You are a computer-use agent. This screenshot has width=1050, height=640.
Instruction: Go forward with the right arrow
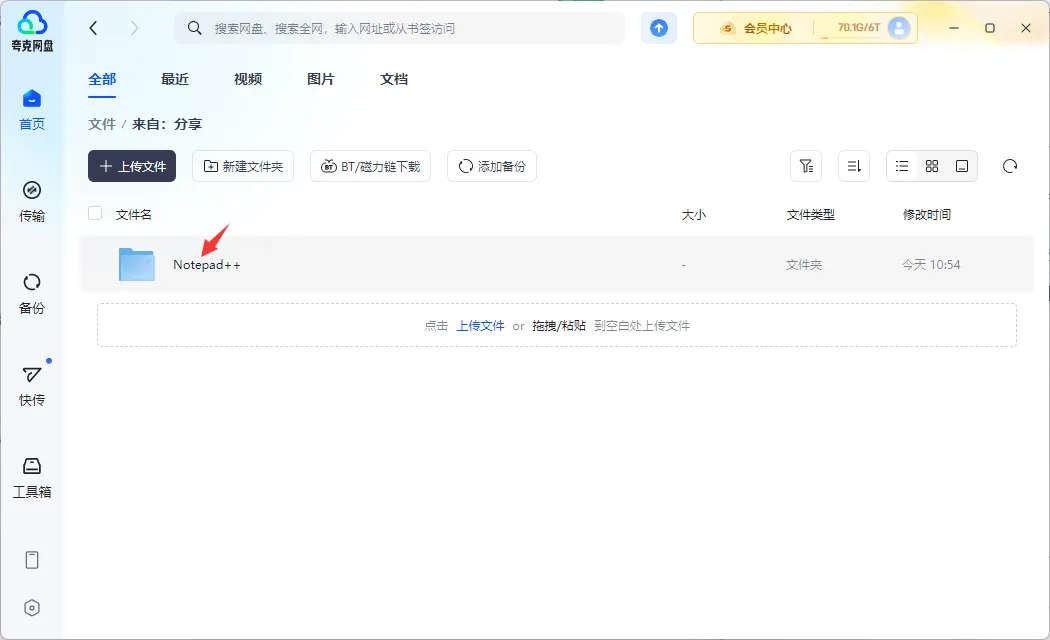(135, 27)
